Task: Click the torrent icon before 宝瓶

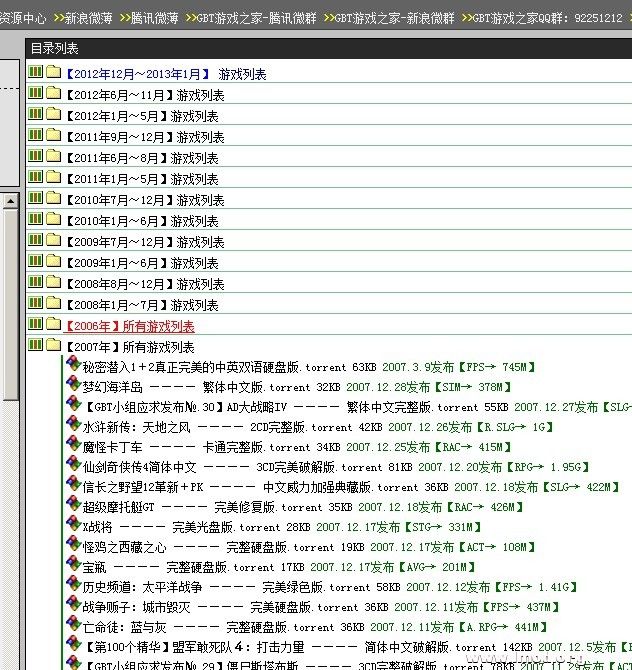Action: 73,565
